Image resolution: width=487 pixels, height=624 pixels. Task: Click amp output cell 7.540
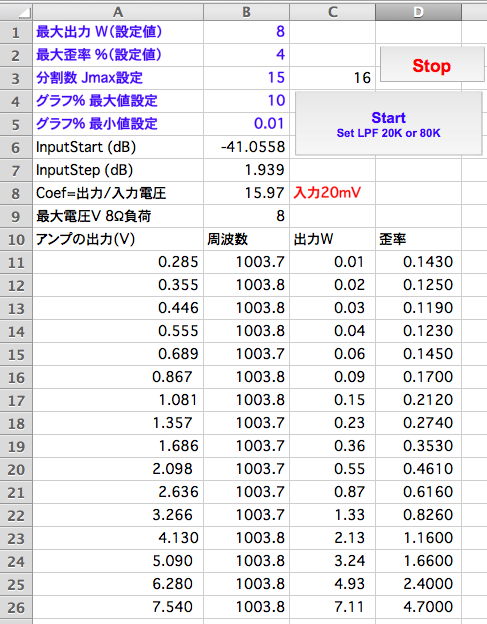click(x=118, y=608)
